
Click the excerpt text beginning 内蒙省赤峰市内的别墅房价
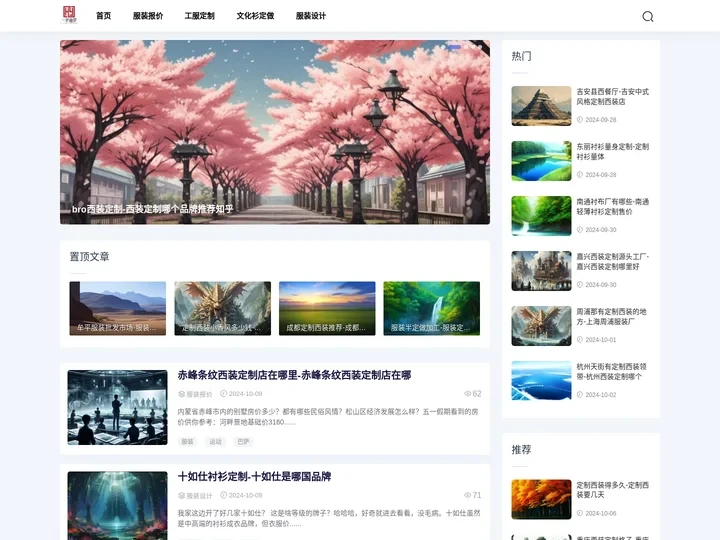tap(328, 416)
